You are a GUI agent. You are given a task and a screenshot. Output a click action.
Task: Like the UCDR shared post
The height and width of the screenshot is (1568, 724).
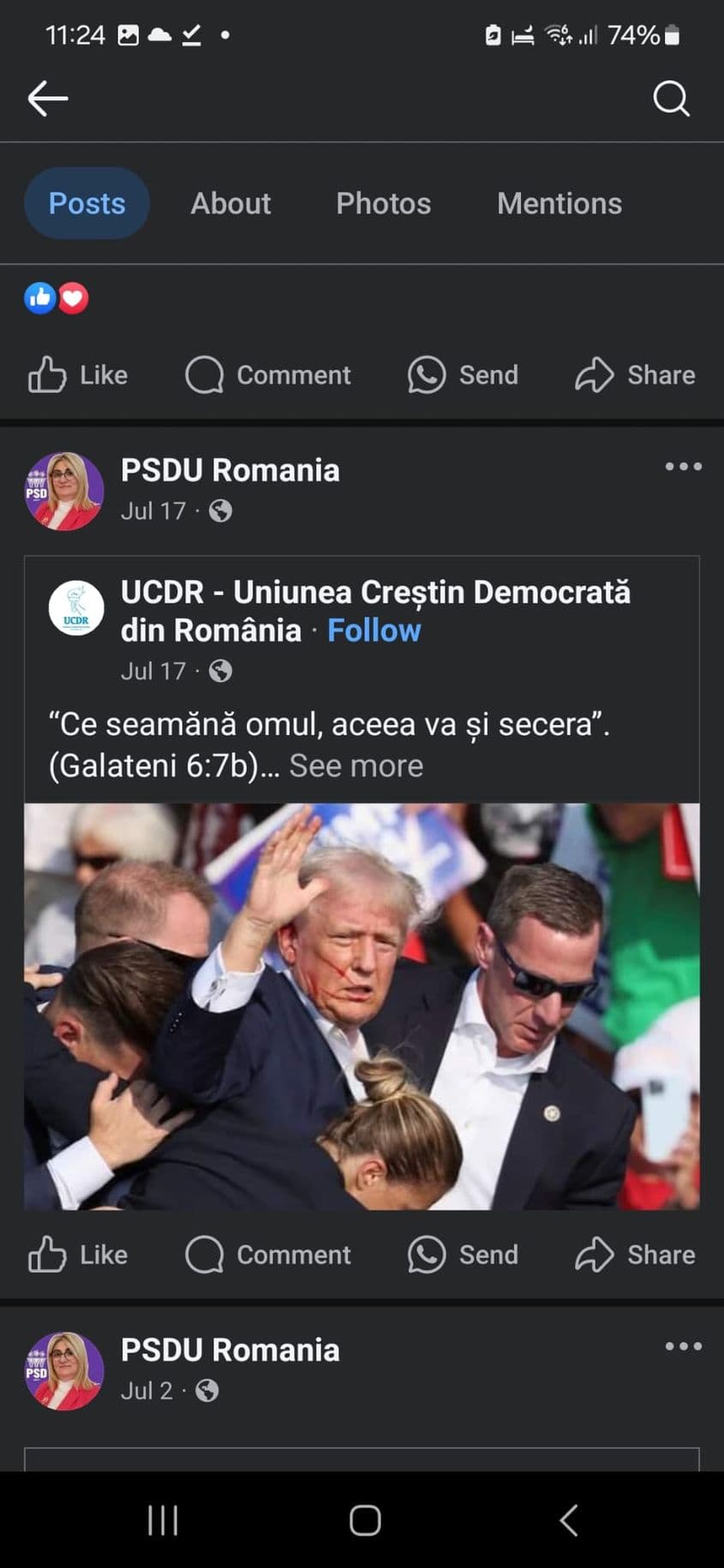coord(78,1255)
